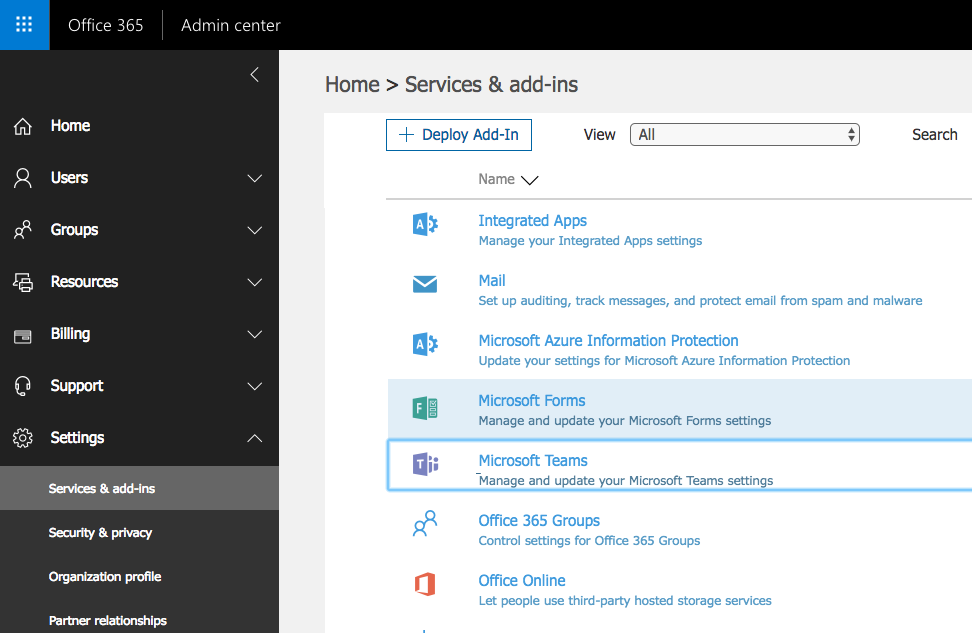
Task: Click the Support headset icon
Action: (x=23, y=386)
